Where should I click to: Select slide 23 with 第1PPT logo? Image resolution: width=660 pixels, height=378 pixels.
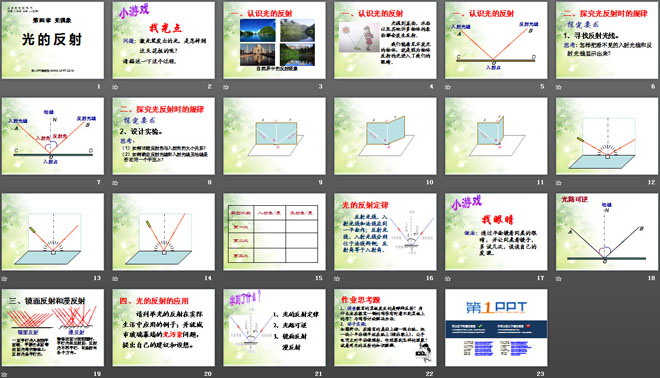(496, 327)
